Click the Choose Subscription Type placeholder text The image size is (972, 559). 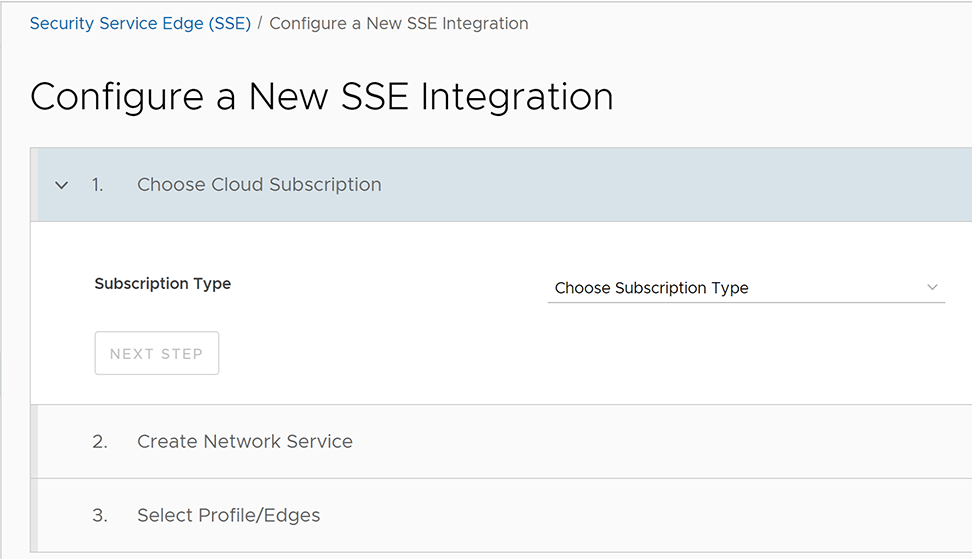pos(651,288)
